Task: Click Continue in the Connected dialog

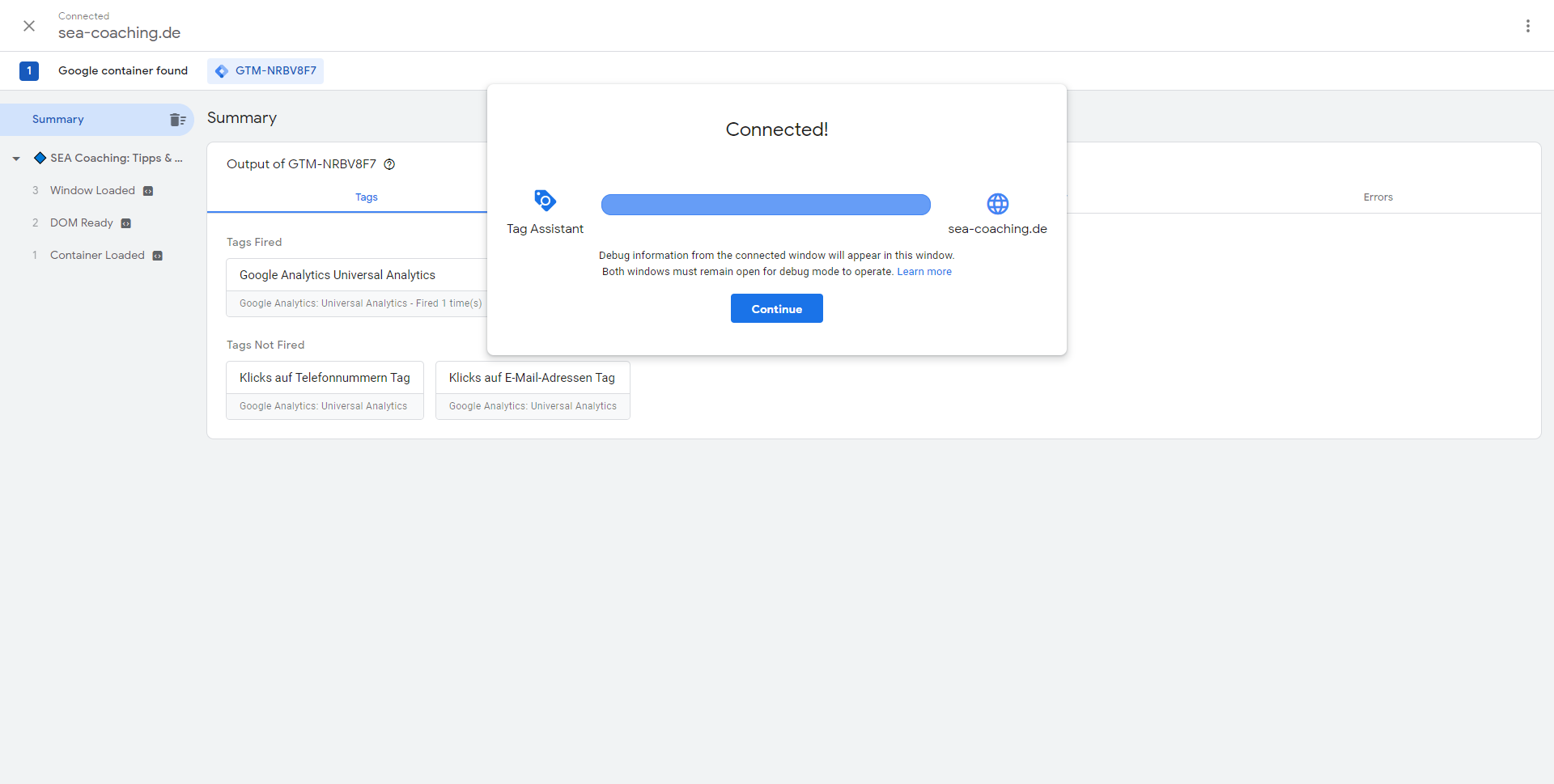Action: click(x=777, y=308)
